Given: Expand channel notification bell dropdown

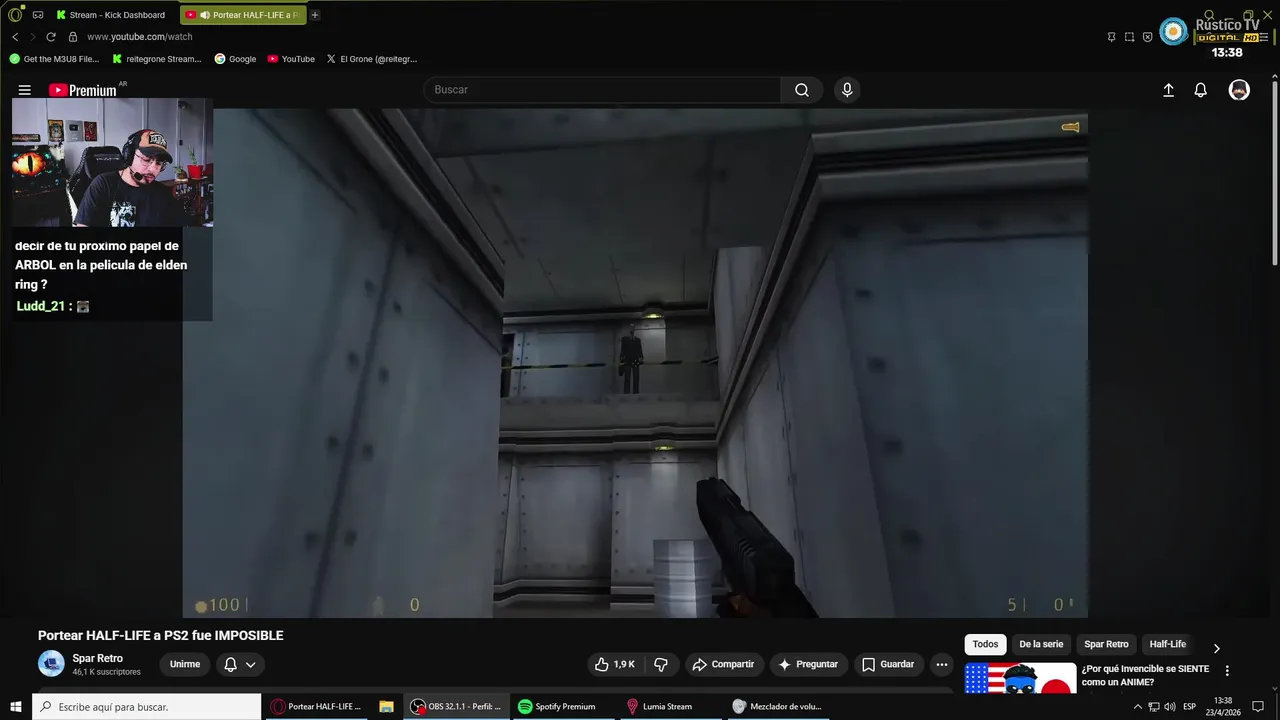Looking at the screenshot, I should (x=240, y=664).
